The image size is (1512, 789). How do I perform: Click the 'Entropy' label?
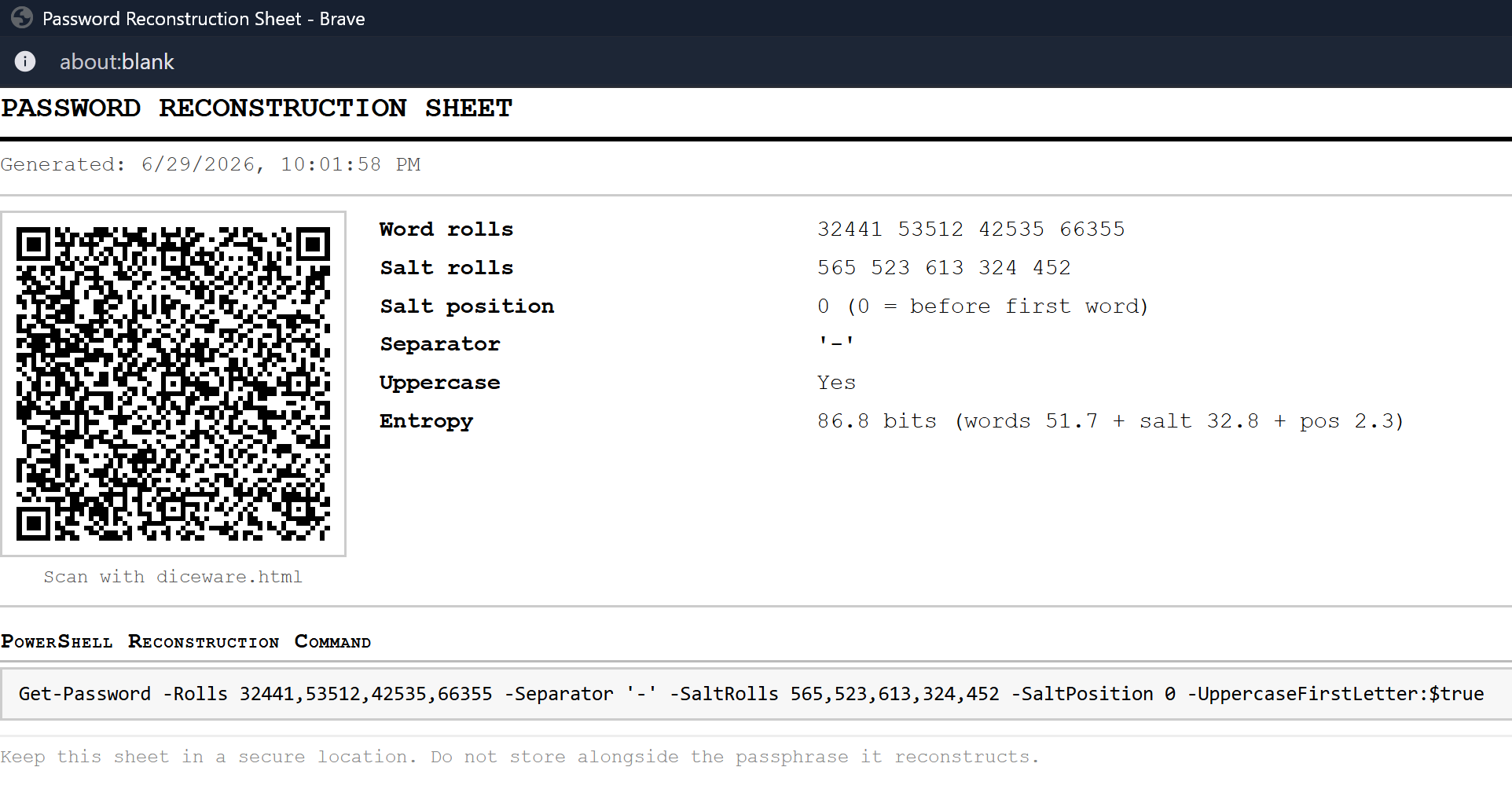426,421
